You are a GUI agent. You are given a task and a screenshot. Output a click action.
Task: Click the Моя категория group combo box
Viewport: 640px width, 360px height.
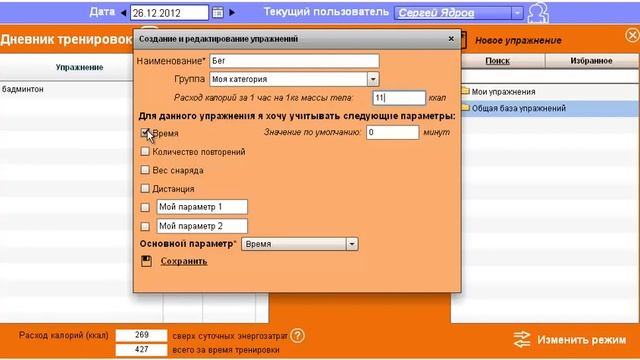click(x=294, y=79)
